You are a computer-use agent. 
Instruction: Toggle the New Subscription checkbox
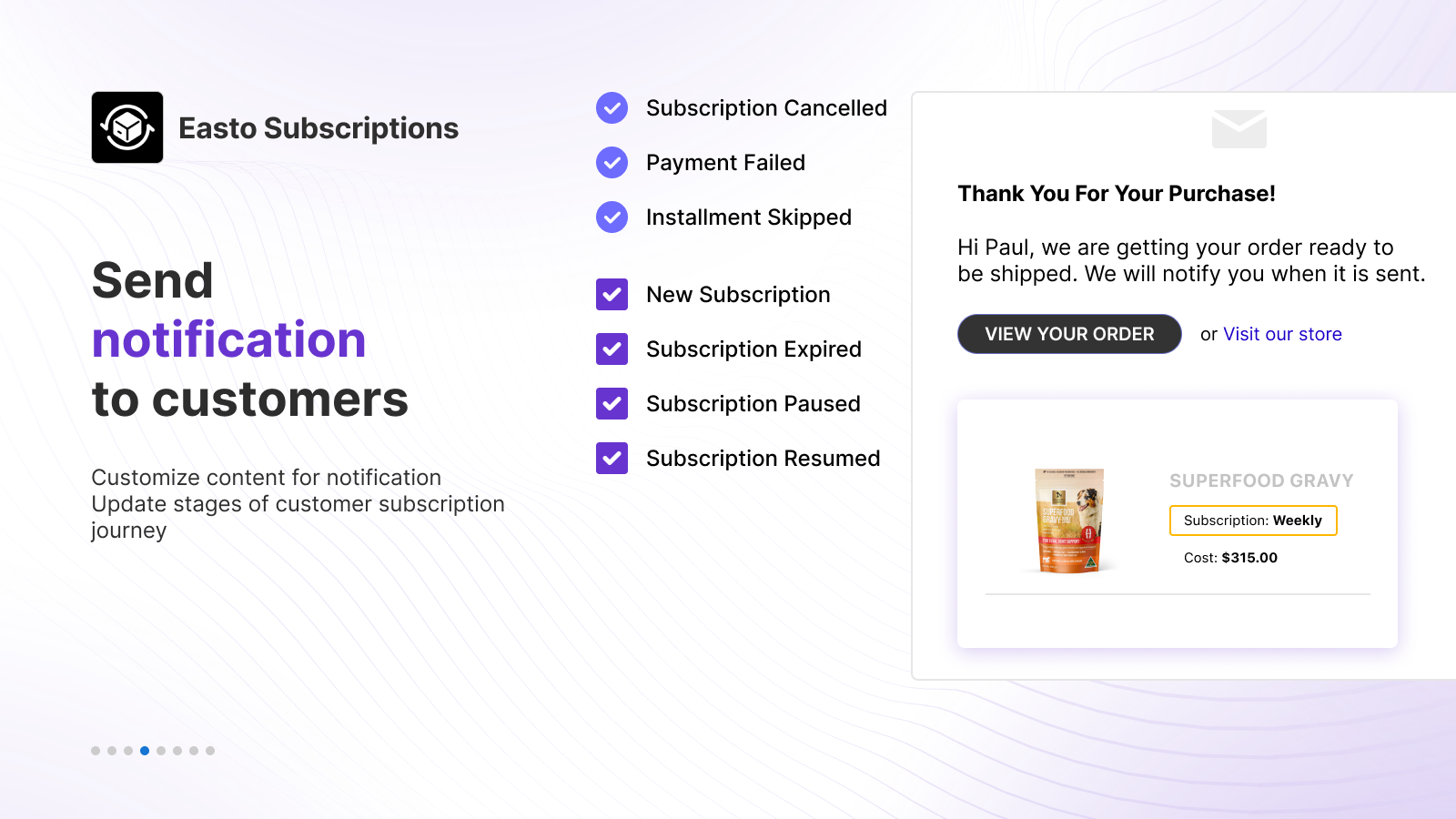[612, 295]
